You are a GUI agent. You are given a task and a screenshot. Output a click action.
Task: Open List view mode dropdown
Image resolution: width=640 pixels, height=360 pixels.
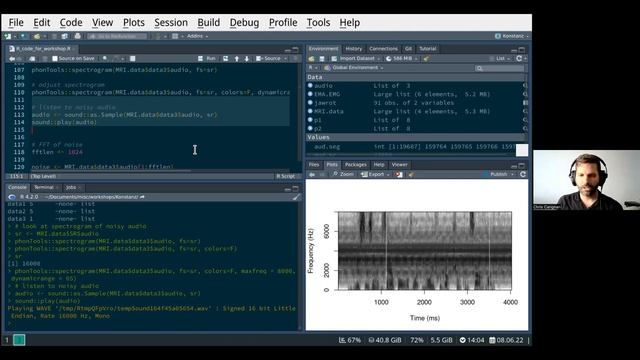(500, 59)
